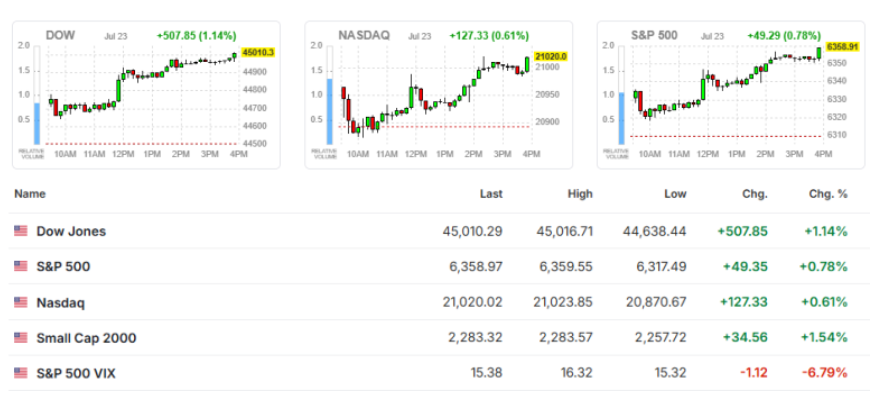The width and height of the screenshot is (887, 397).
Task: Click S&P 500 VIX last value 15.38
Action: [x=487, y=373]
